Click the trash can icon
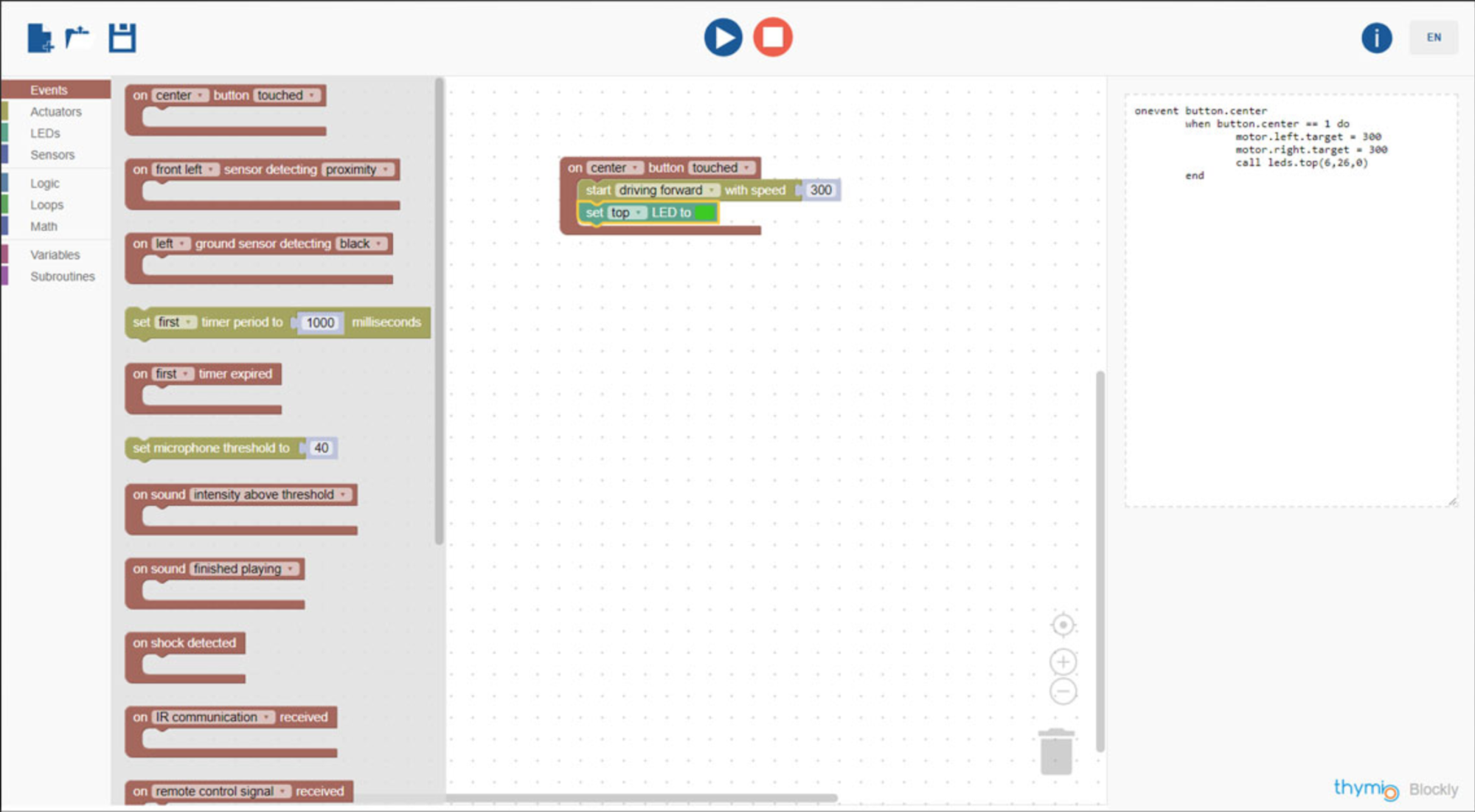Viewport: 1475px width, 812px height. pyautogui.click(x=1056, y=752)
